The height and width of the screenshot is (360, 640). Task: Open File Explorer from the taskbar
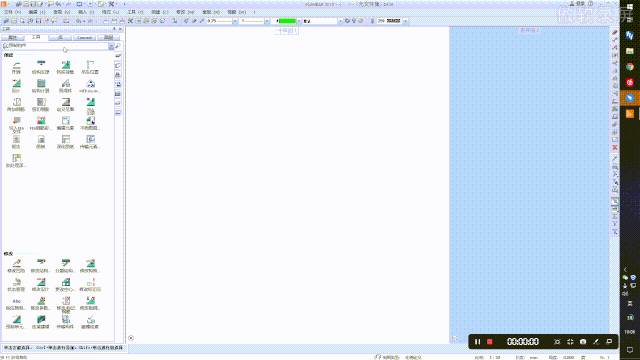630,51
